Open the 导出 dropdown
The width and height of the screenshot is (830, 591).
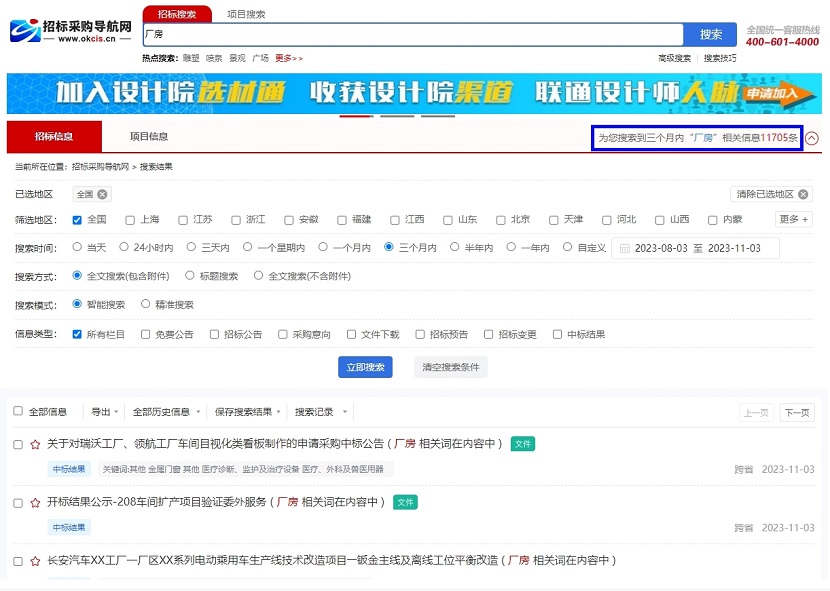pos(104,412)
